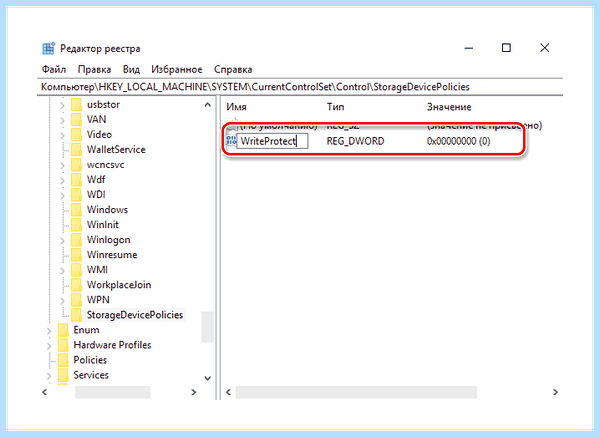Image resolution: width=600 pixels, height=437 pixels.
Task: Expand the WPN key
Action: (x=62, y=300)
